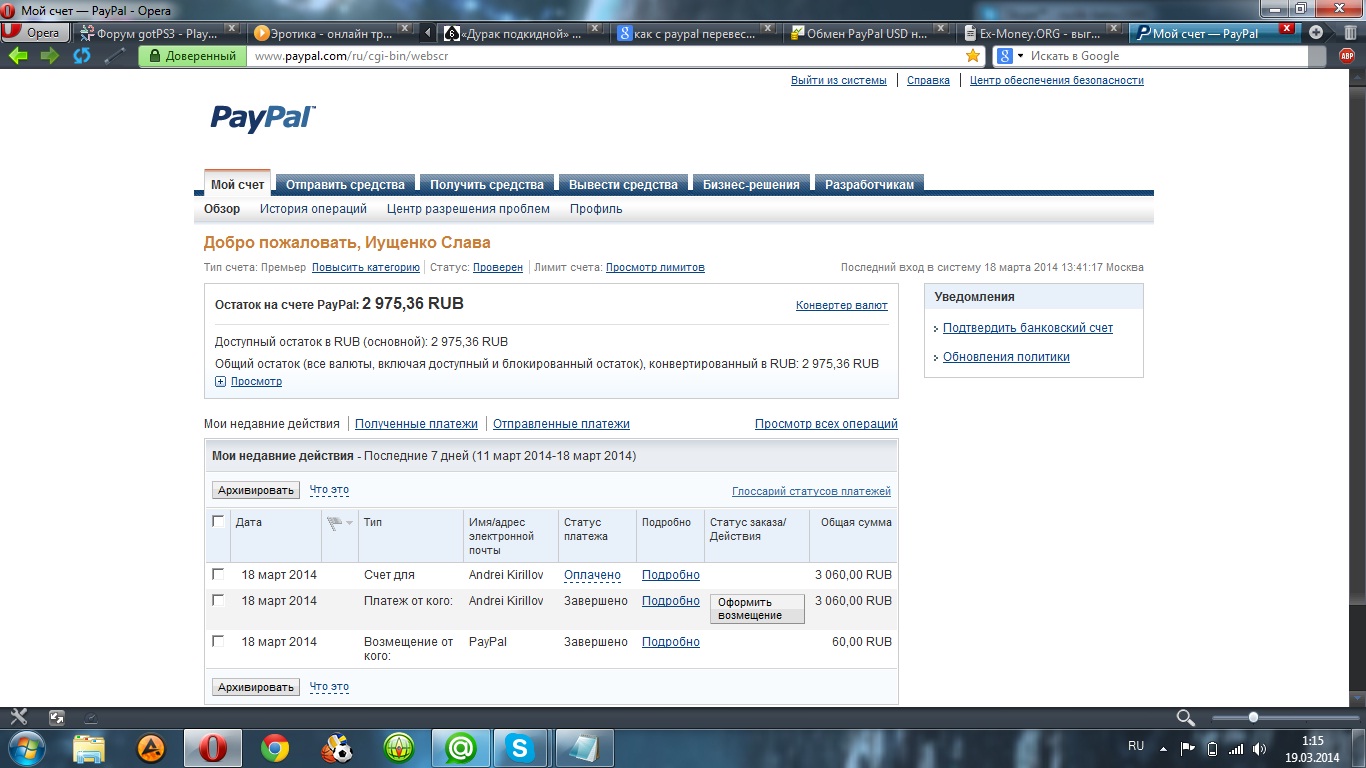This screenshot has height=768, width=1366.
Task: Select the 'Вывести средства' tab
Action: point(623,184)
